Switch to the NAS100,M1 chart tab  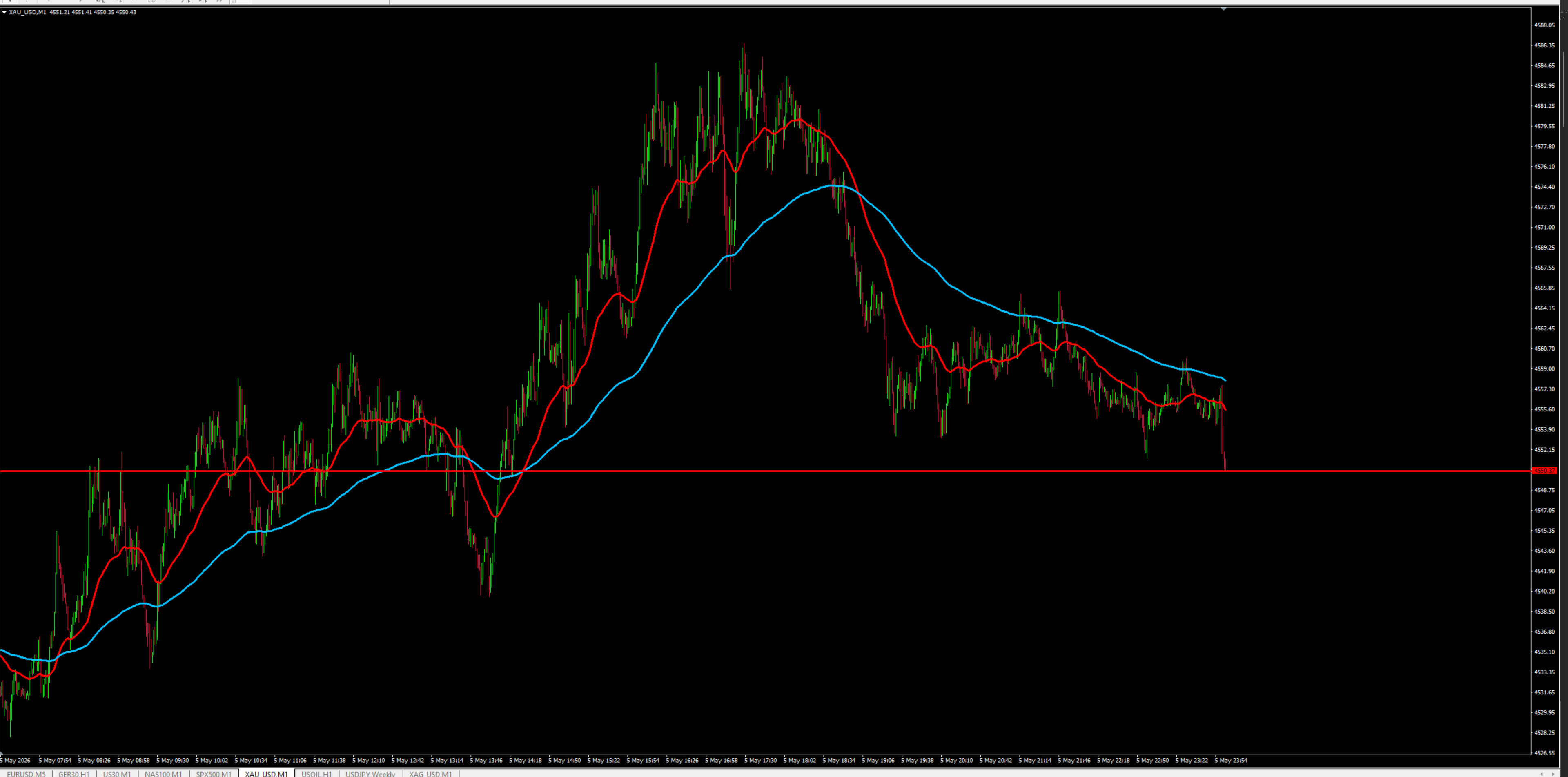click(x=163, y=774)
